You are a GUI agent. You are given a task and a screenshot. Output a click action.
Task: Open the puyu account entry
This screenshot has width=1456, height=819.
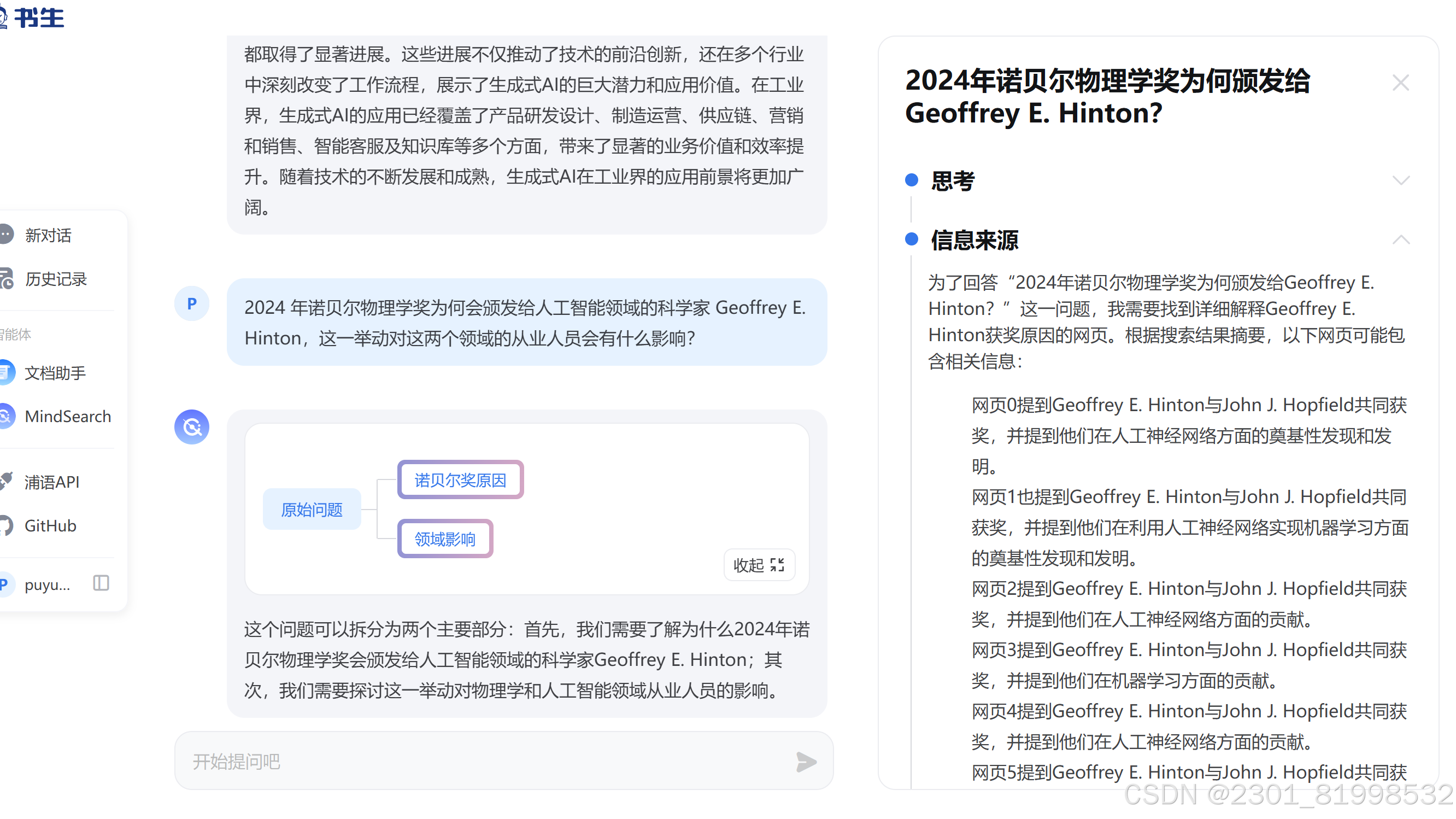[x=48, y=584]
